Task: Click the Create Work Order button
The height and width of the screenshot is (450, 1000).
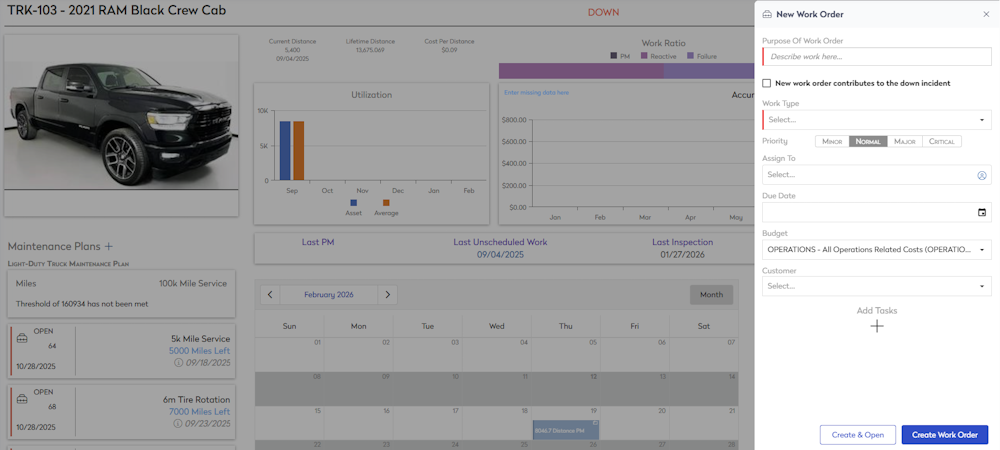Action: click(944, 435)
